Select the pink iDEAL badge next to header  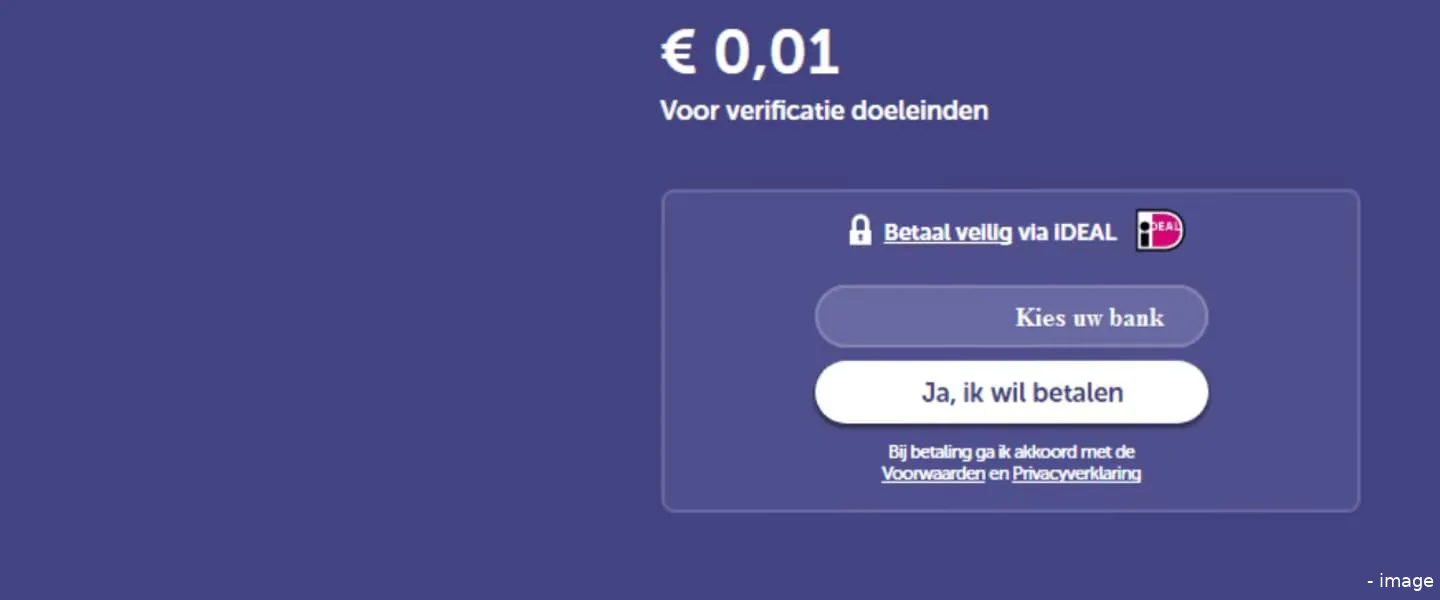[1159, 231]
